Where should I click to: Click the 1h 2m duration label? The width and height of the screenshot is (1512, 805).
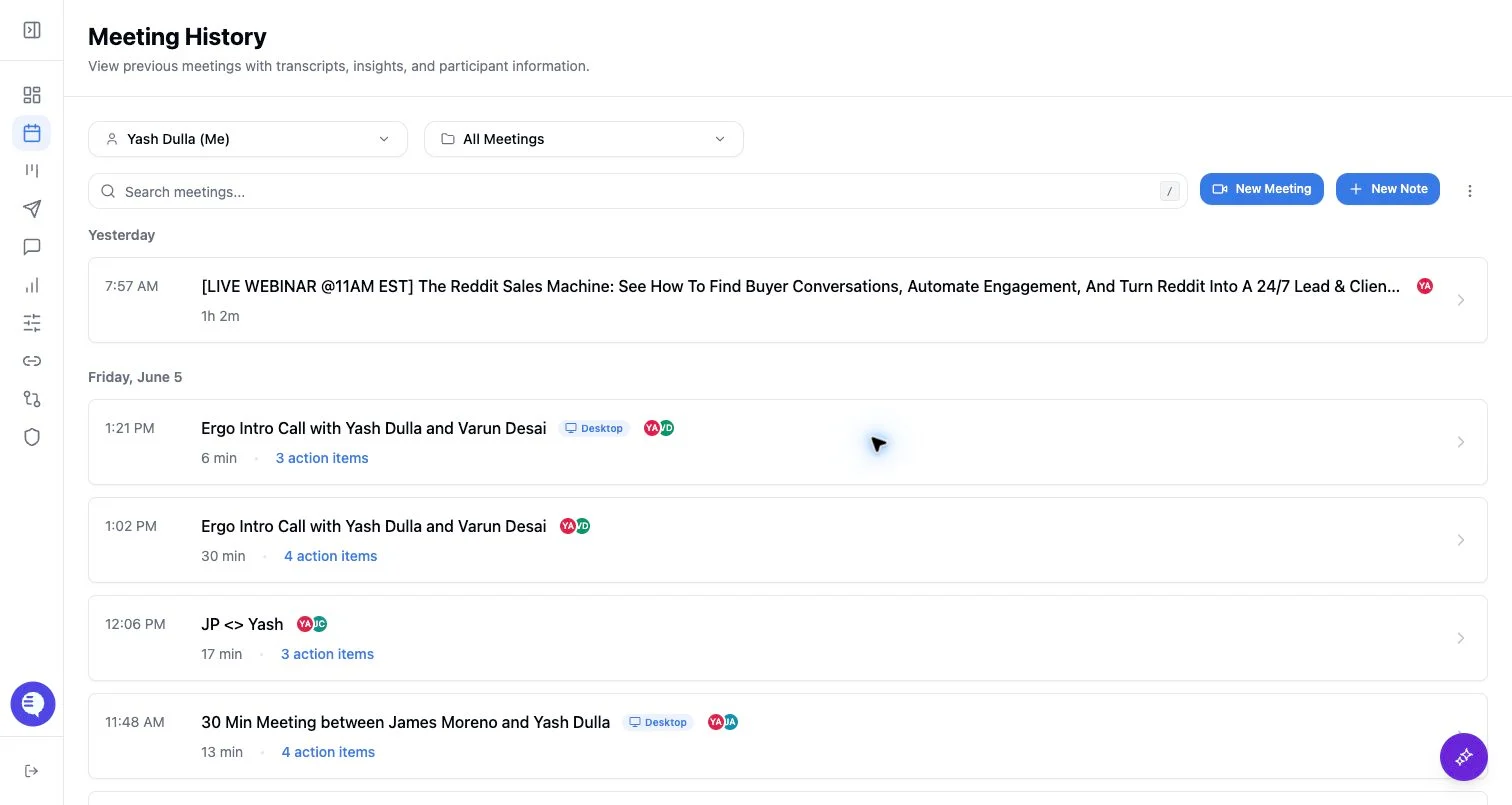click(x=220, y=316)
